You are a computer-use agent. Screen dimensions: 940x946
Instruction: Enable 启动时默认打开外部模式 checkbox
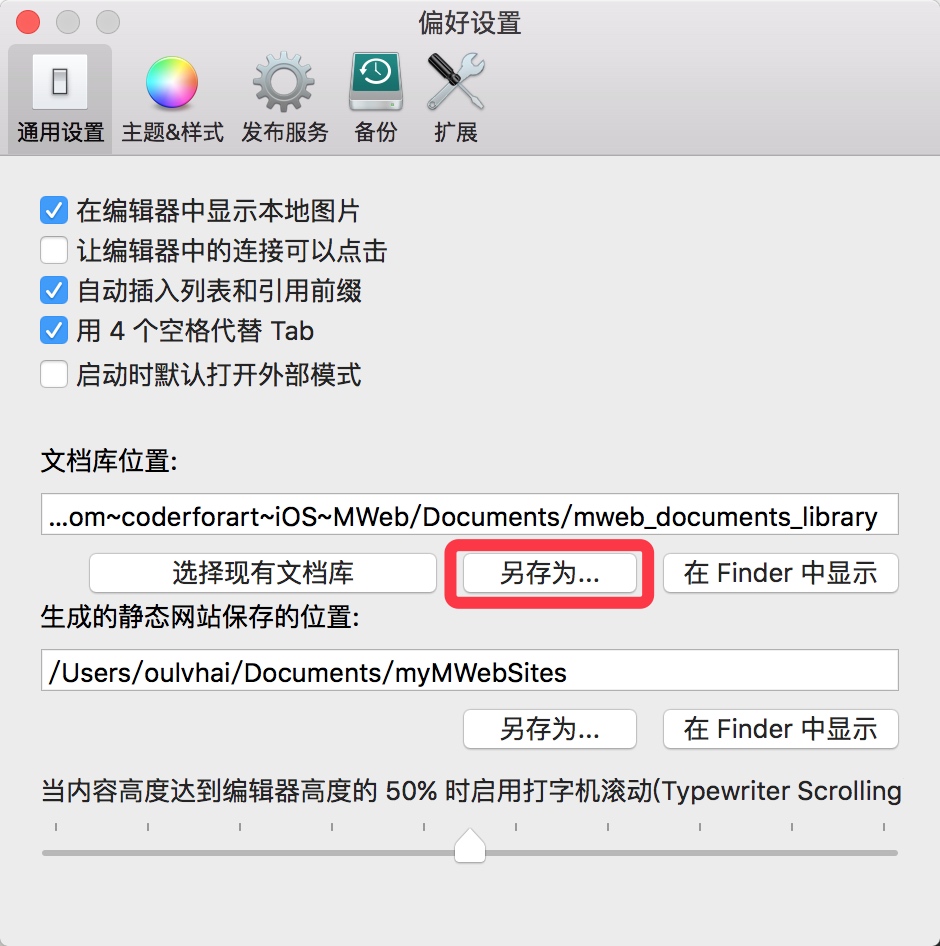click(54, 374)
